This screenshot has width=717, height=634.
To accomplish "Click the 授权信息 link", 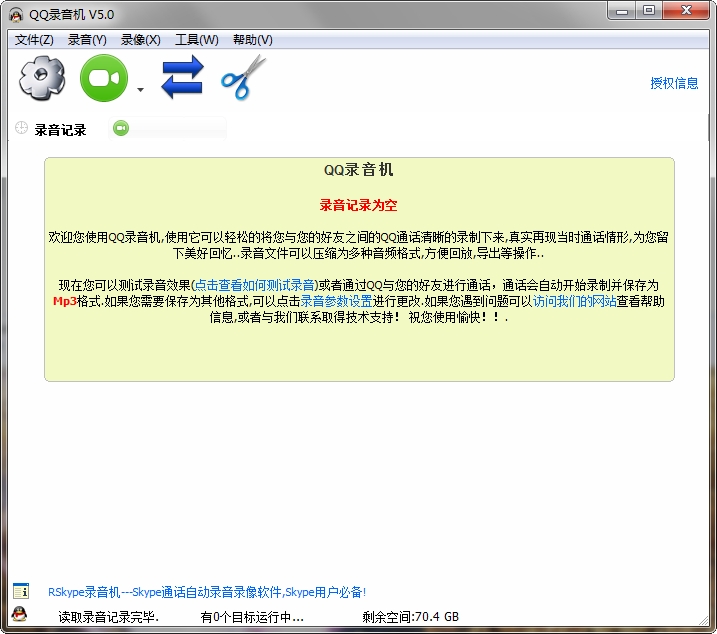I will tap(674, 83).
